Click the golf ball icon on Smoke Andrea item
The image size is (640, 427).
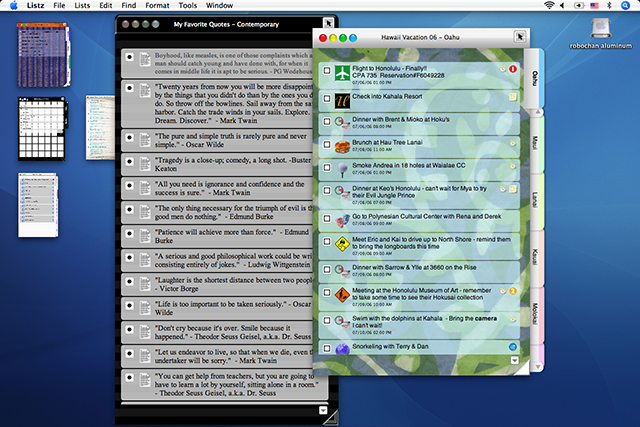(342, 169)
